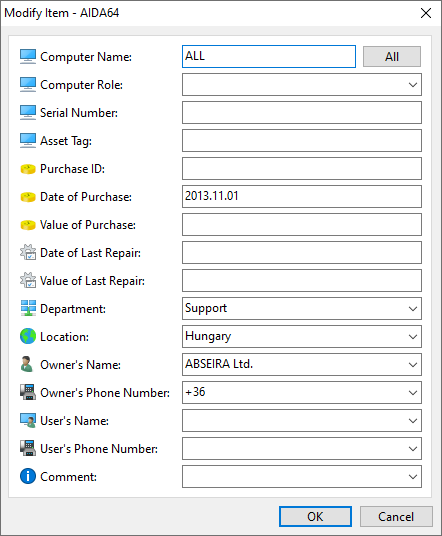The image size is (442, 536).
Task: Click the gear icon beside Date of Last Repair
Action: pos(28,252)
